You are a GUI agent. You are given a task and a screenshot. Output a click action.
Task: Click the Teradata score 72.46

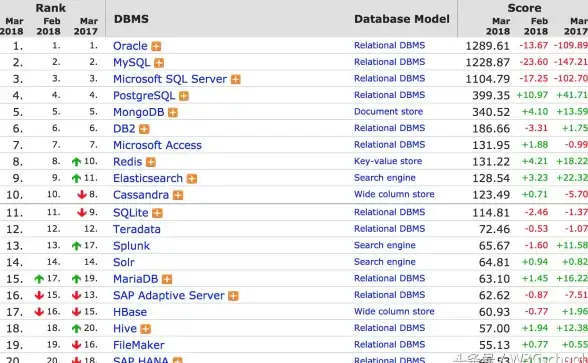(x=494, y=229)
